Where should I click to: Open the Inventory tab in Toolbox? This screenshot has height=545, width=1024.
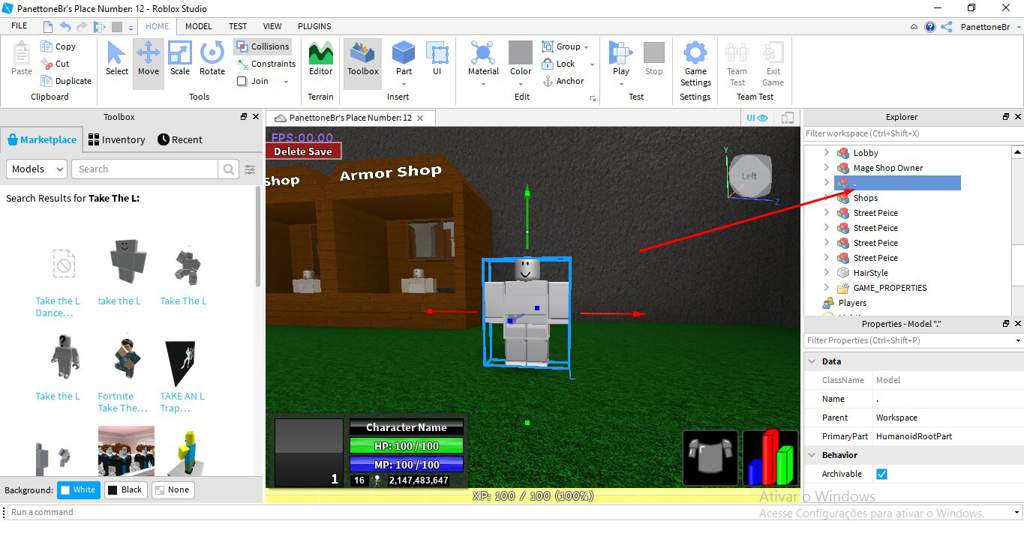pyautogui.click(x=116, y=140)
